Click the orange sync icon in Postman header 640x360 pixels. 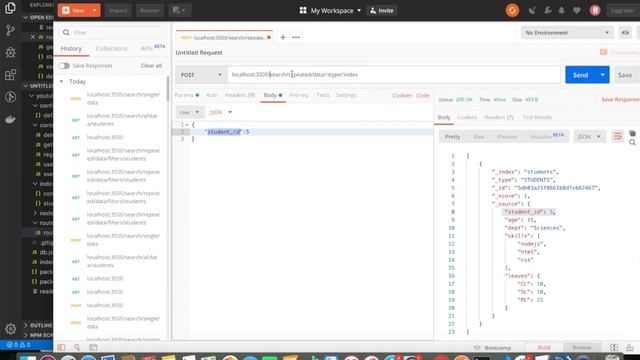tap(512, 10)
